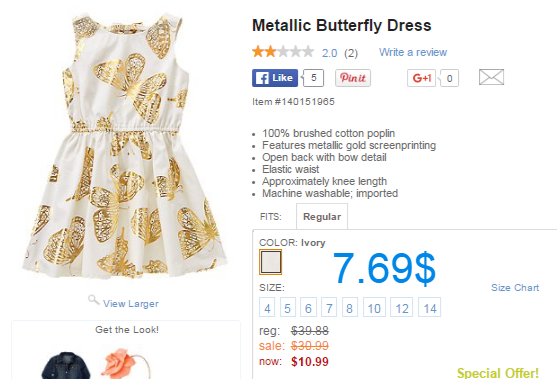Open the Write a review link
The height and width of the screenshot is (379, 557).
click(413, 52)
